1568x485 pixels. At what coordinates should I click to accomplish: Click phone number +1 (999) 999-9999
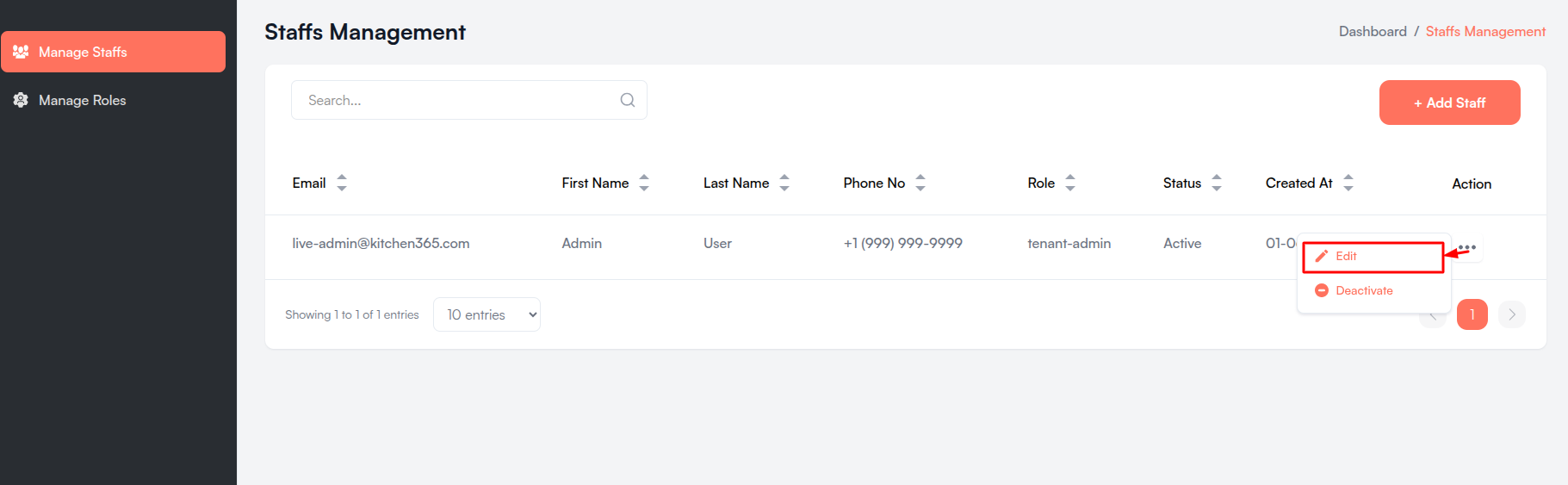coord(902,243)
